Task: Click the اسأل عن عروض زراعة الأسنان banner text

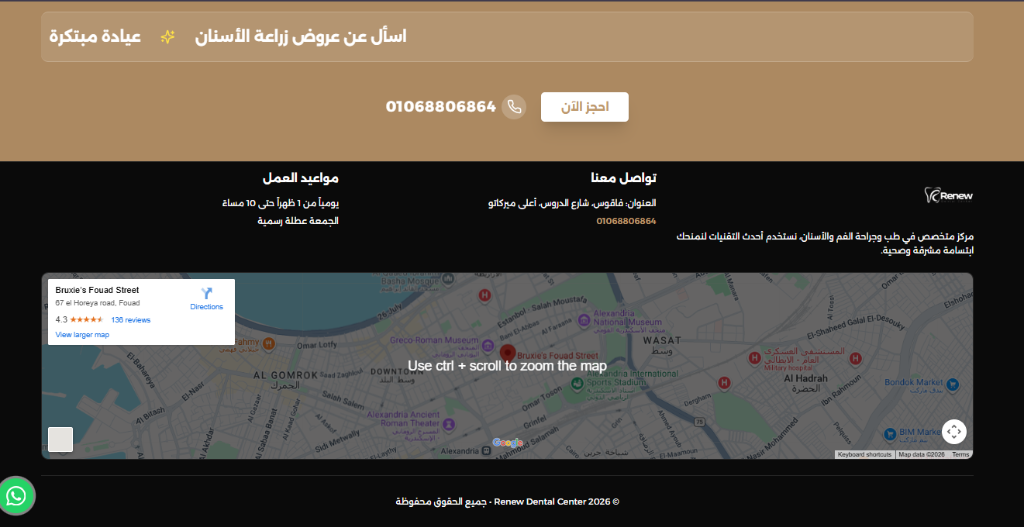Action: pos(300,37)
